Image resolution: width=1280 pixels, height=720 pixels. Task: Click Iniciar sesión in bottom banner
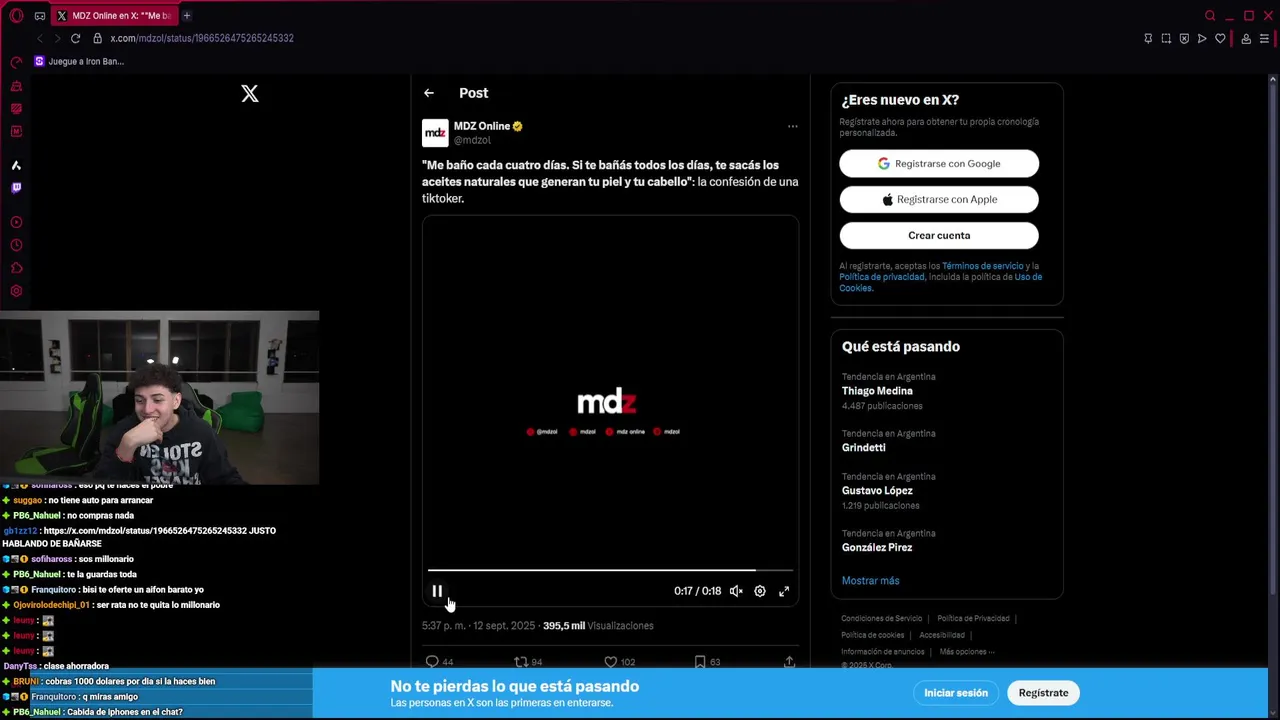point(956,693)
